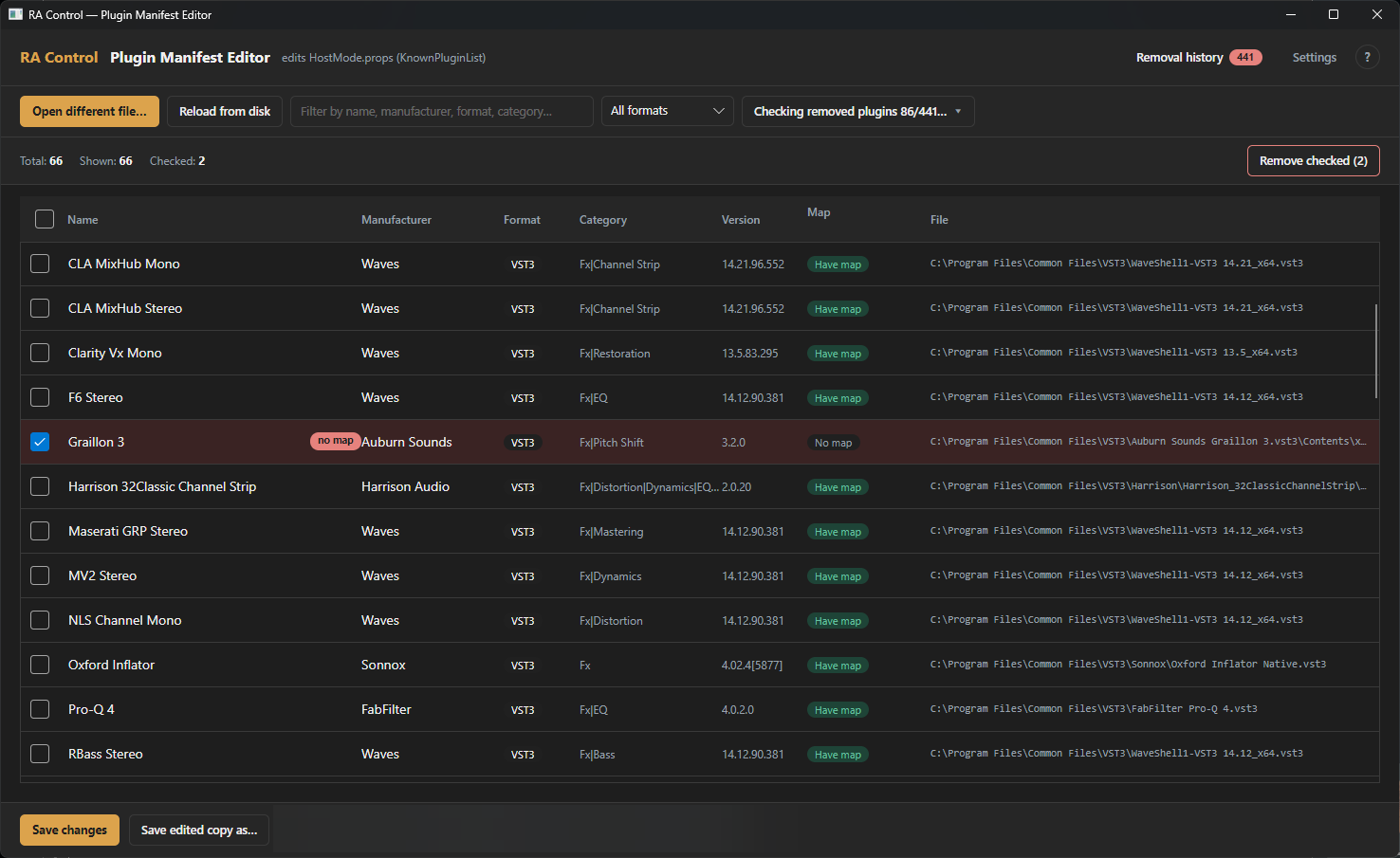This screenshot has width=1400, height=858.
Task: Check the RBass Stereo checkbox
Action: [40, 754]
